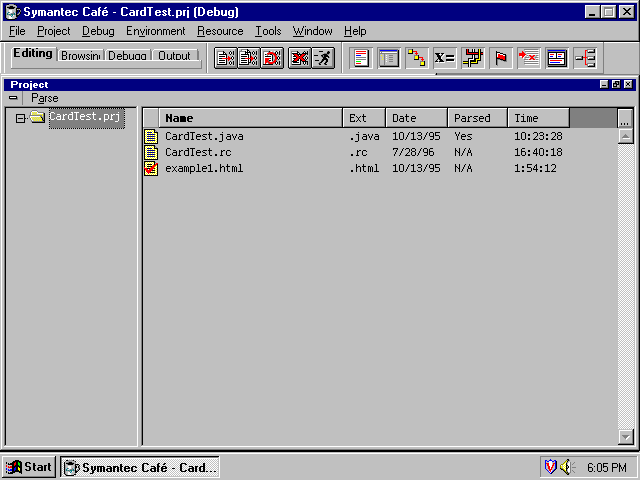Click the CardTest.java file icon
Screen dimensions: 640x480
tap(151, 136)
